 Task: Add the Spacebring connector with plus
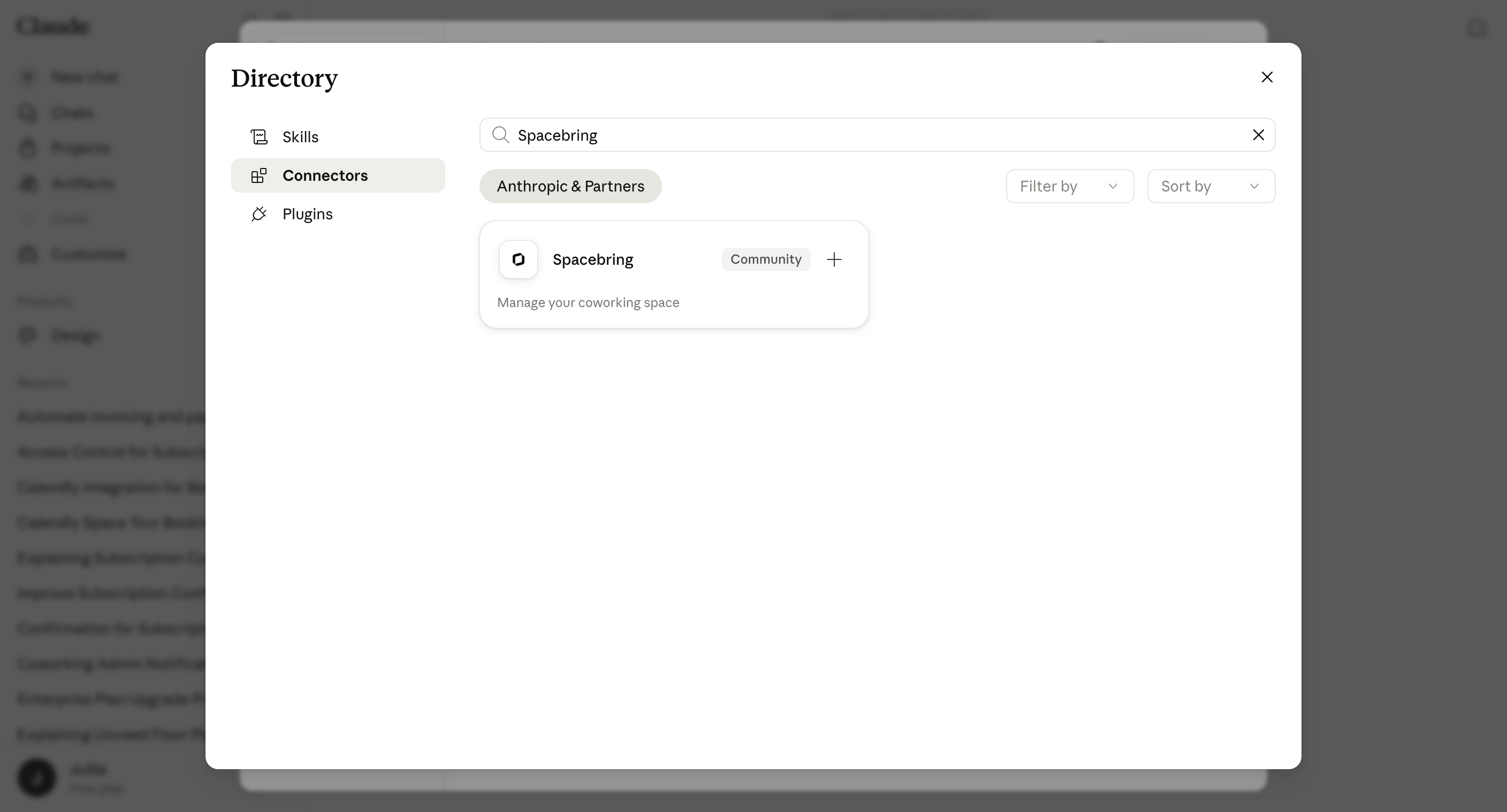click(x=834, y=259)
